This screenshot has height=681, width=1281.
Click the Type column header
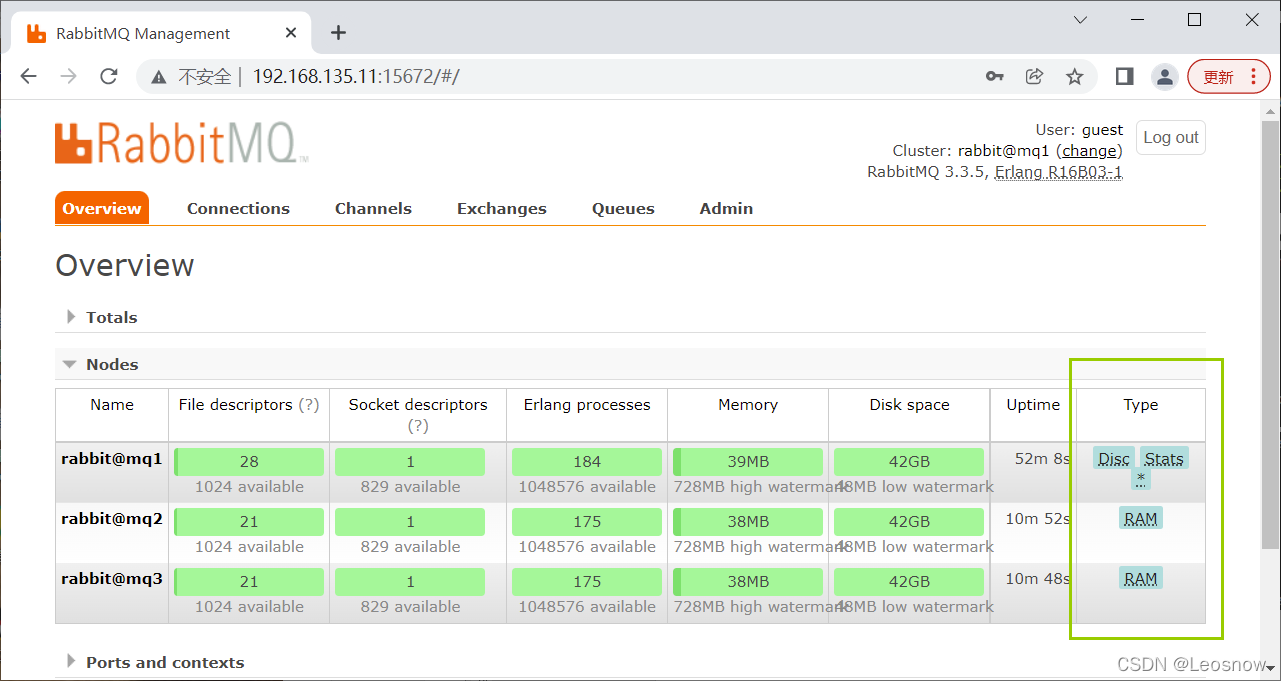click(1141, 405)
